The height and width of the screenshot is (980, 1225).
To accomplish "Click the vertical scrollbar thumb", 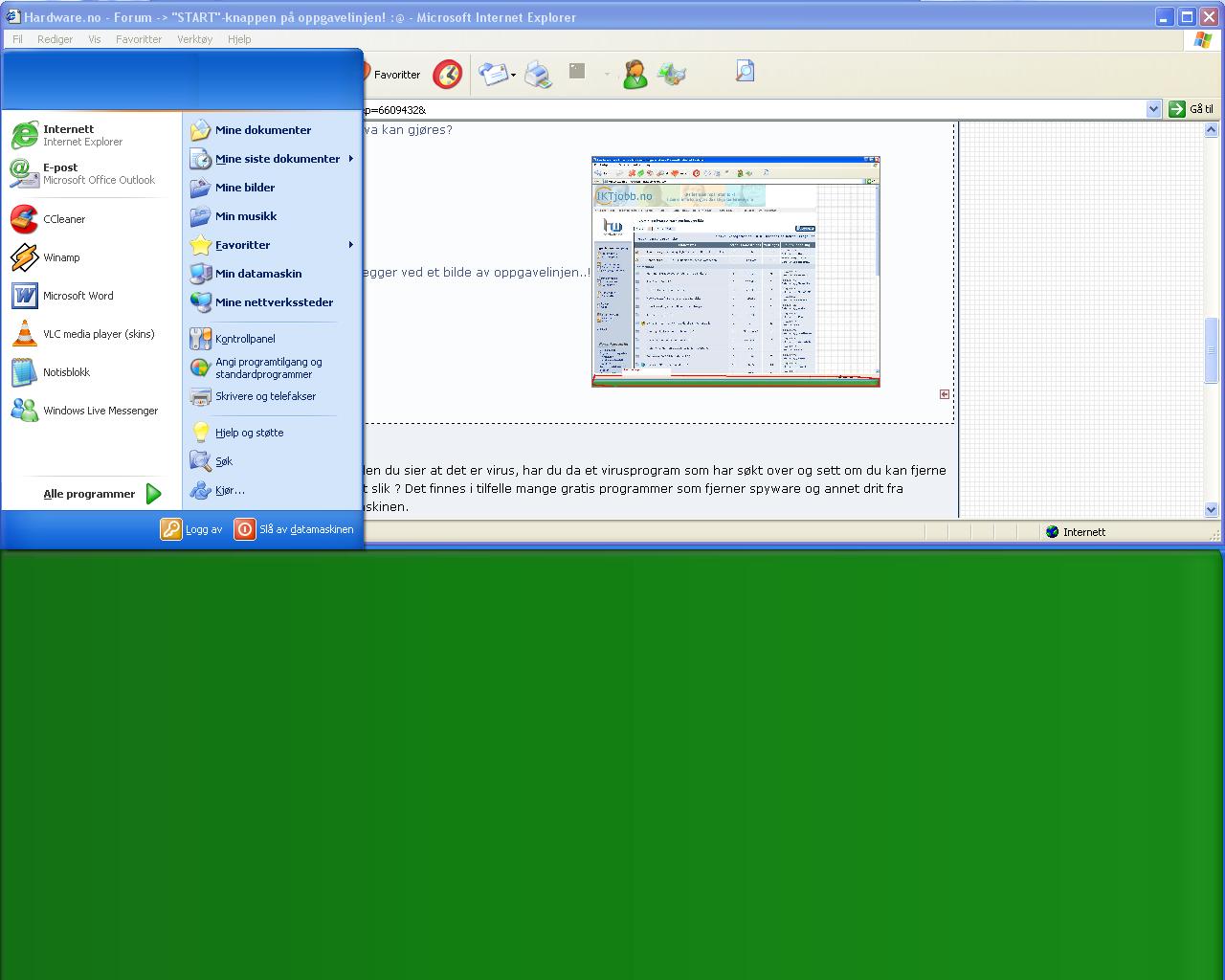I will 1211,348.
